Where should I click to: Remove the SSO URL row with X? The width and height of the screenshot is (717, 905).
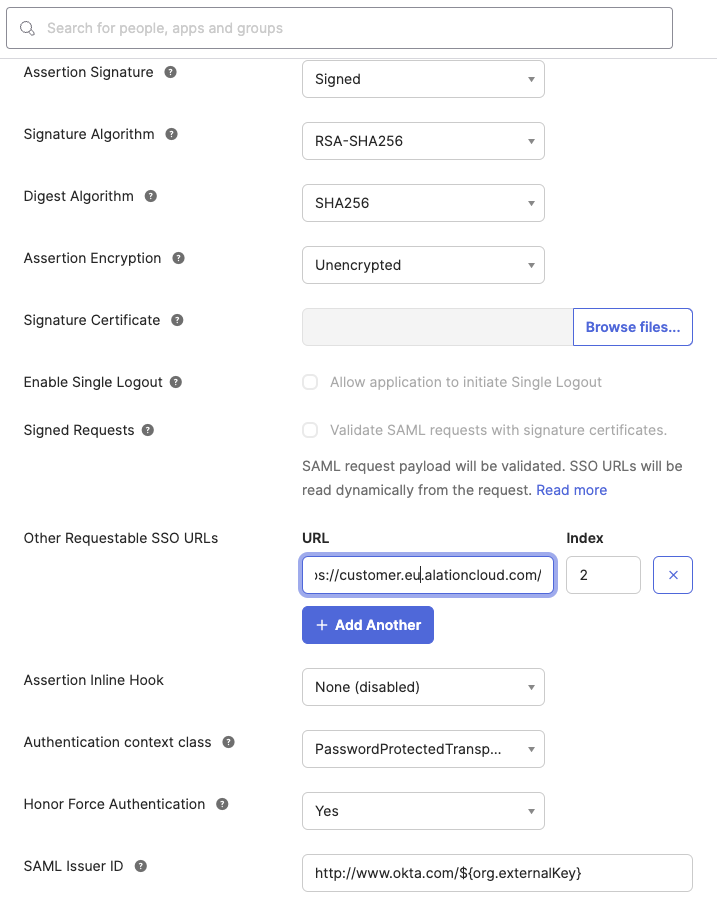(x=673, y=575)
